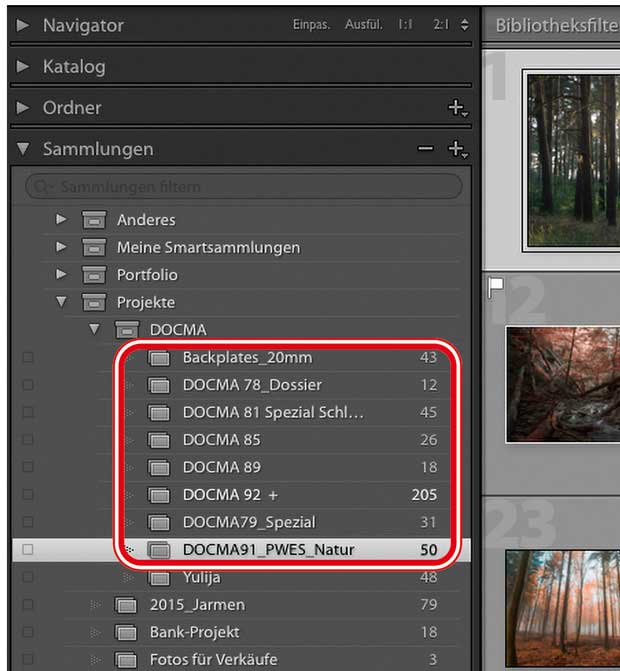
Task: Click the count 50 for DOCMA91_PWES_Natur
Action: coord(428,550)
